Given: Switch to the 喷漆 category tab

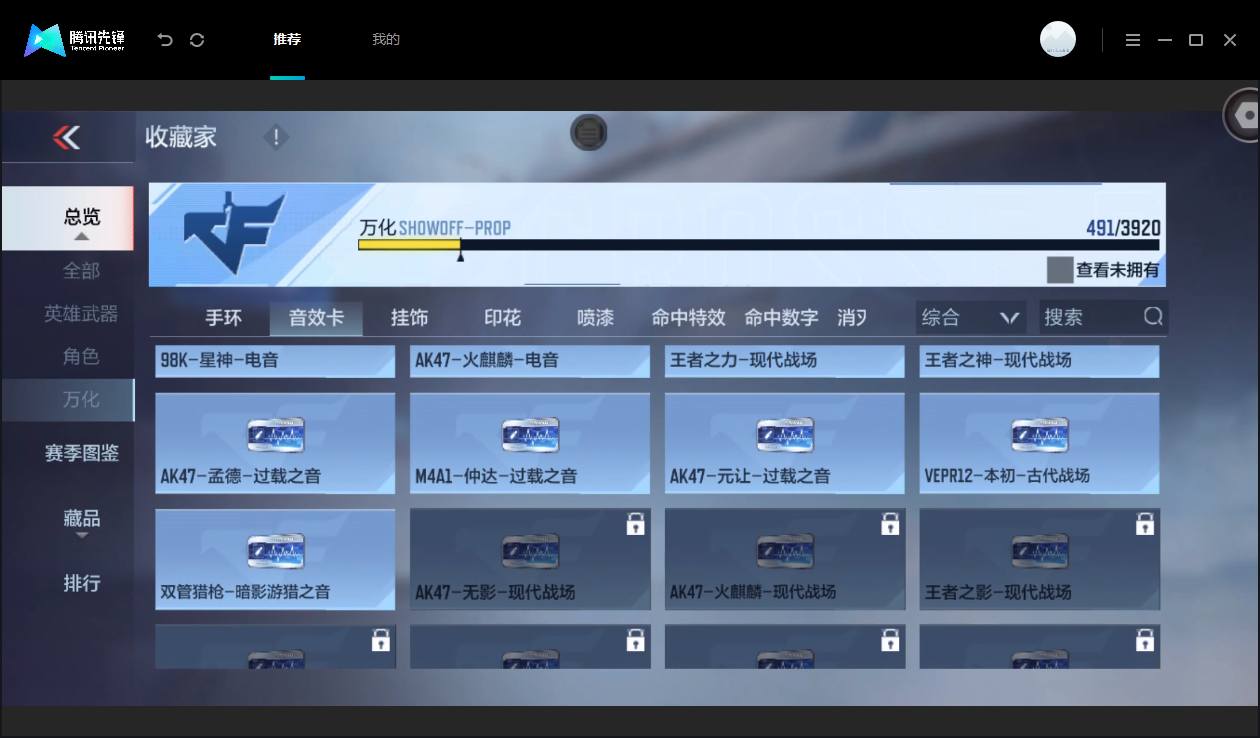Looking at the screenshot, I should coord(595,318).
